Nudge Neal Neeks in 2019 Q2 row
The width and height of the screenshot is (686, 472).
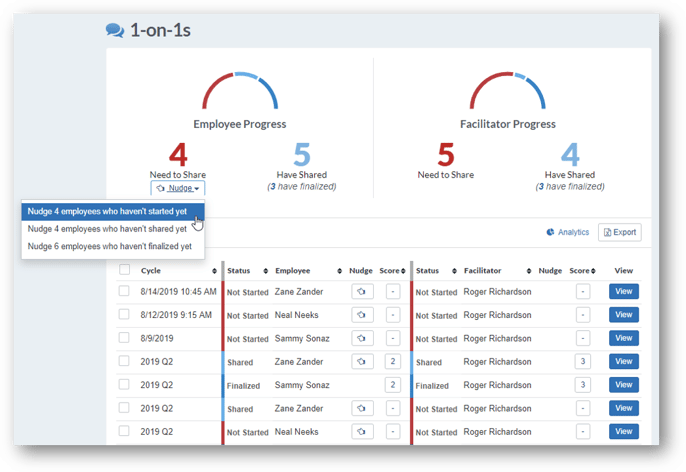click(362, 431)
